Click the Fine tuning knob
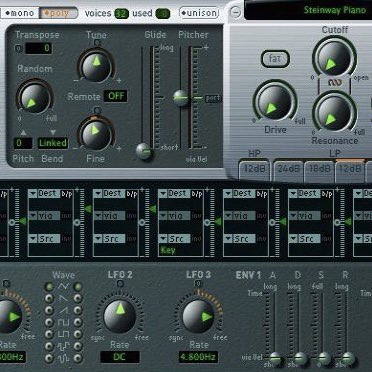Screen dimensions: 372x372 (96, 134)
